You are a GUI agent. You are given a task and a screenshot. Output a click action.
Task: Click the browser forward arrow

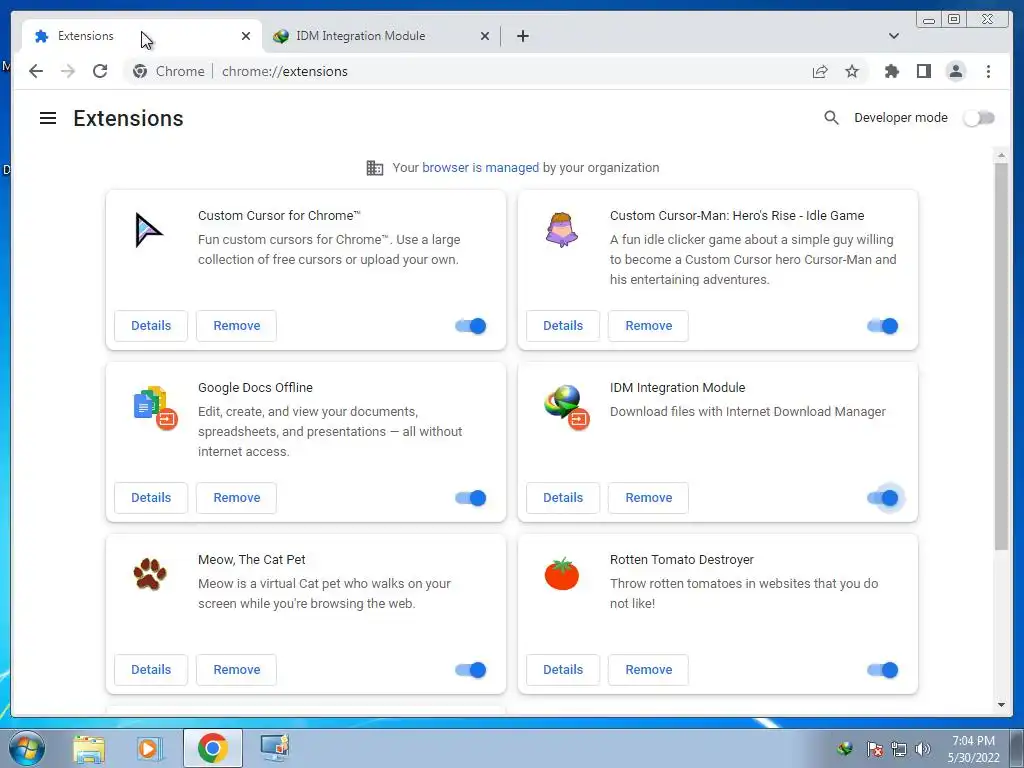click(x=68, y=71)
